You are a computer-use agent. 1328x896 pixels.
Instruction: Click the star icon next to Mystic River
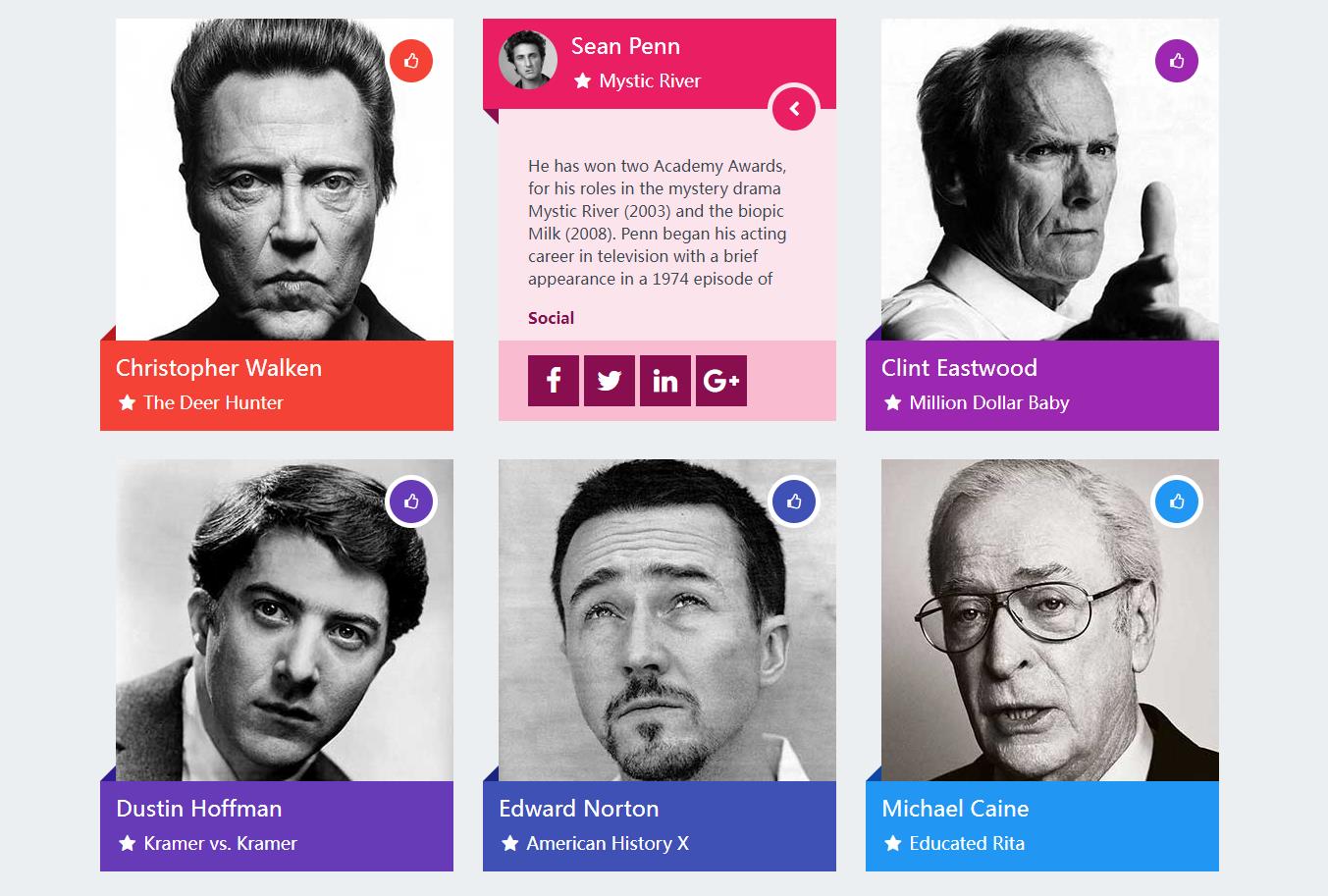[x=582, y=80]
